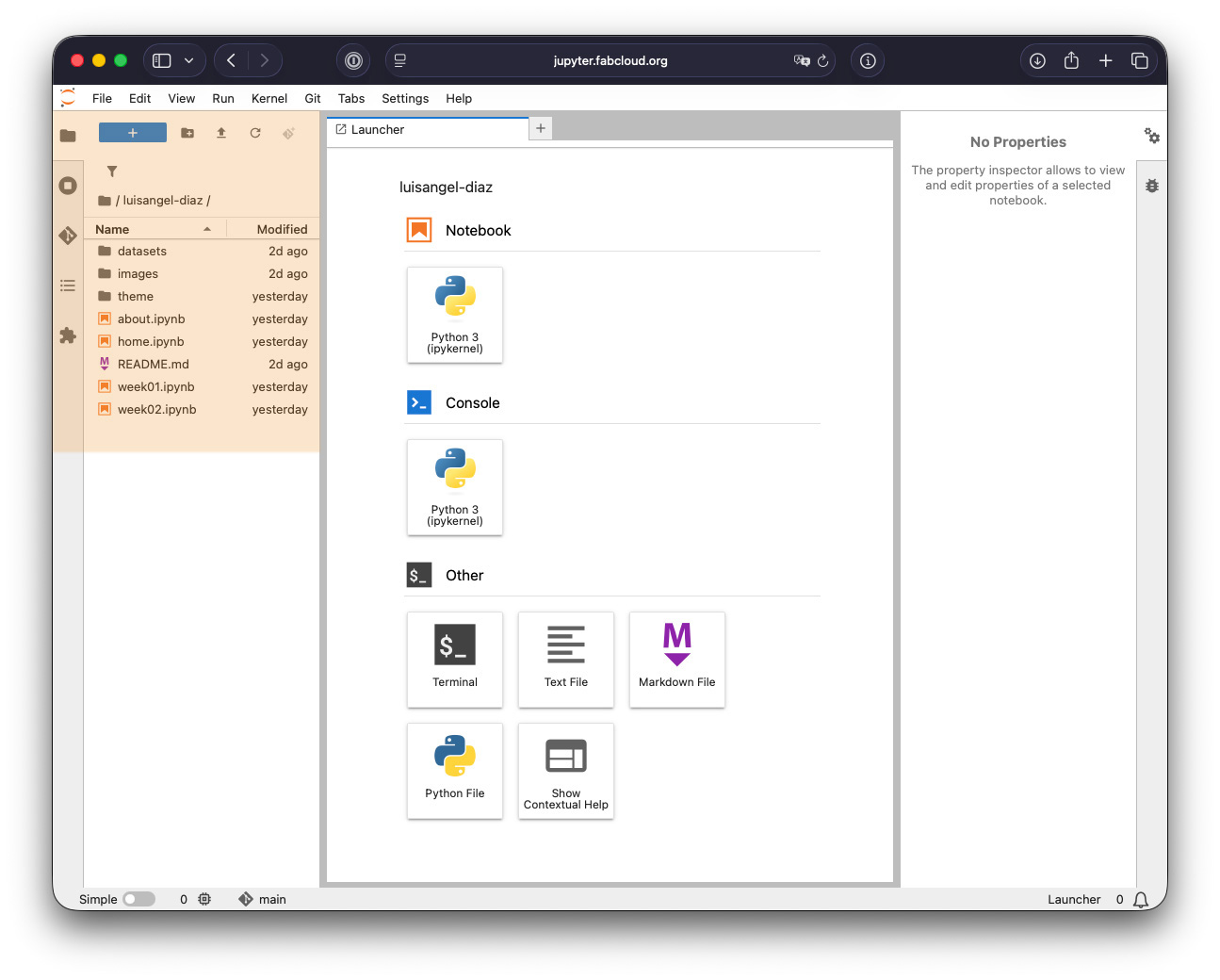Show the Table of Contents panel
Viewport: 1220px width, 980px height.
coord(68,286)
